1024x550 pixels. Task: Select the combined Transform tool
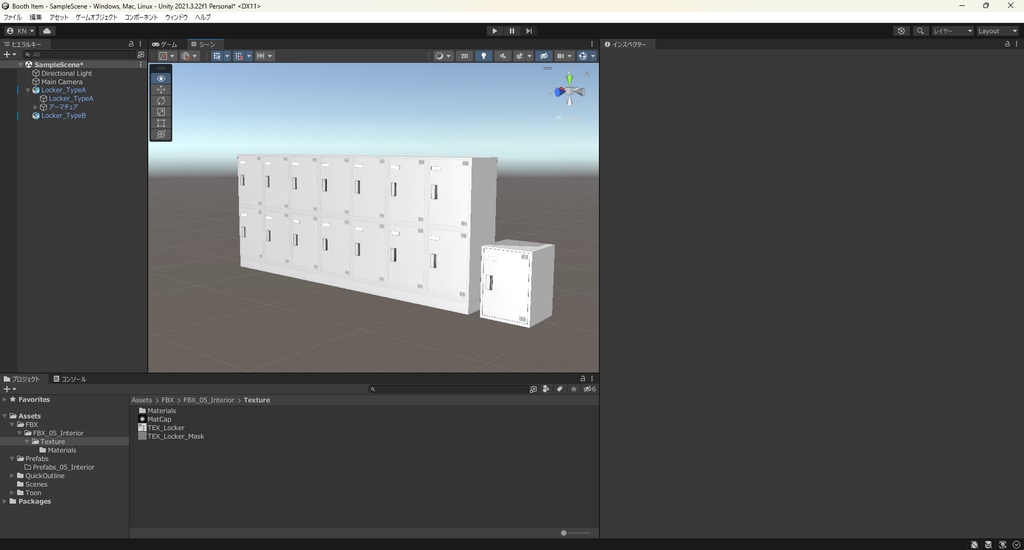click(x=161, y=134)
